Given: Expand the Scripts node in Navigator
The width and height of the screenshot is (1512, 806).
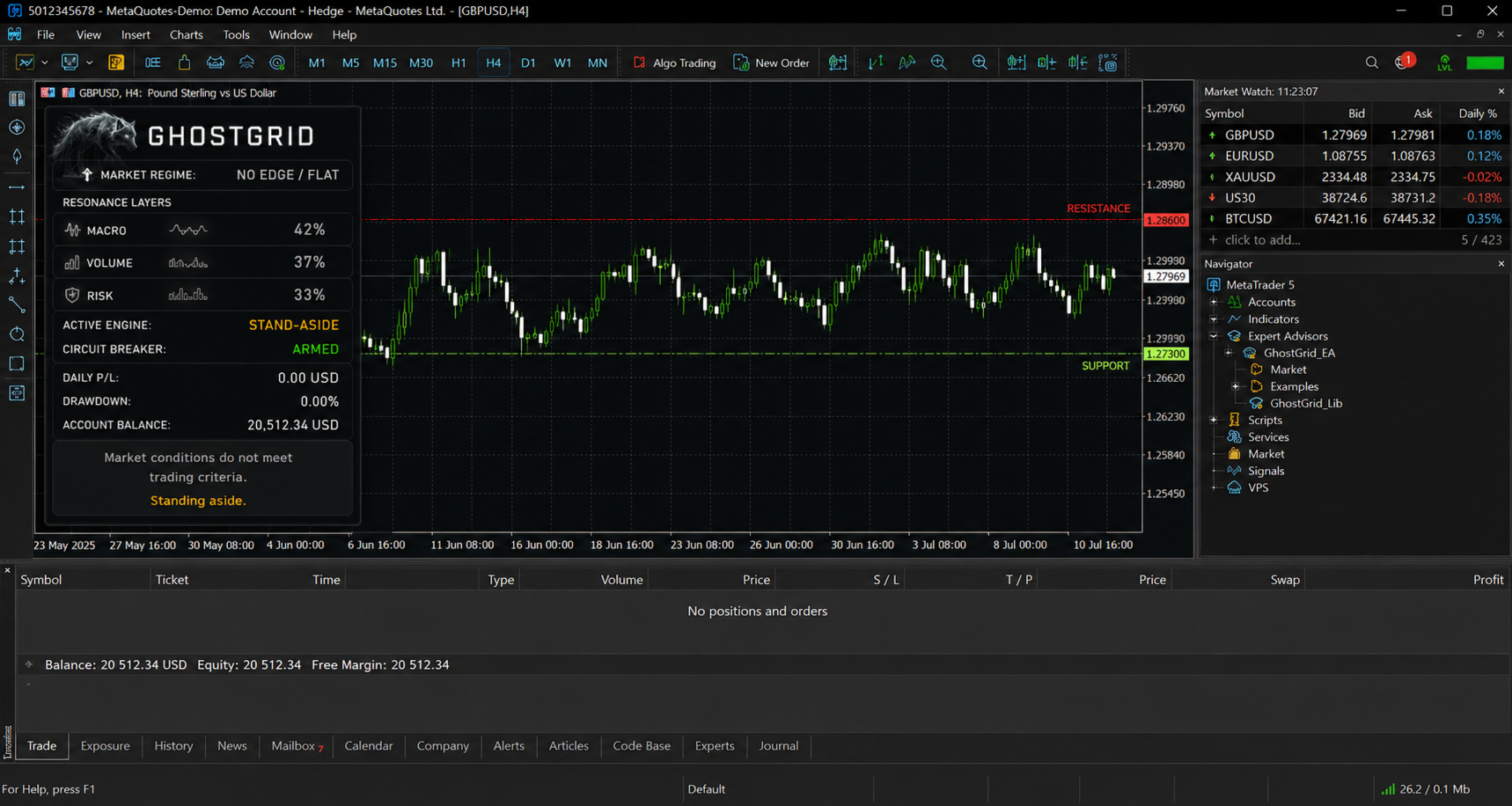Looking at the screenshot, I should tap(1214, 420).
